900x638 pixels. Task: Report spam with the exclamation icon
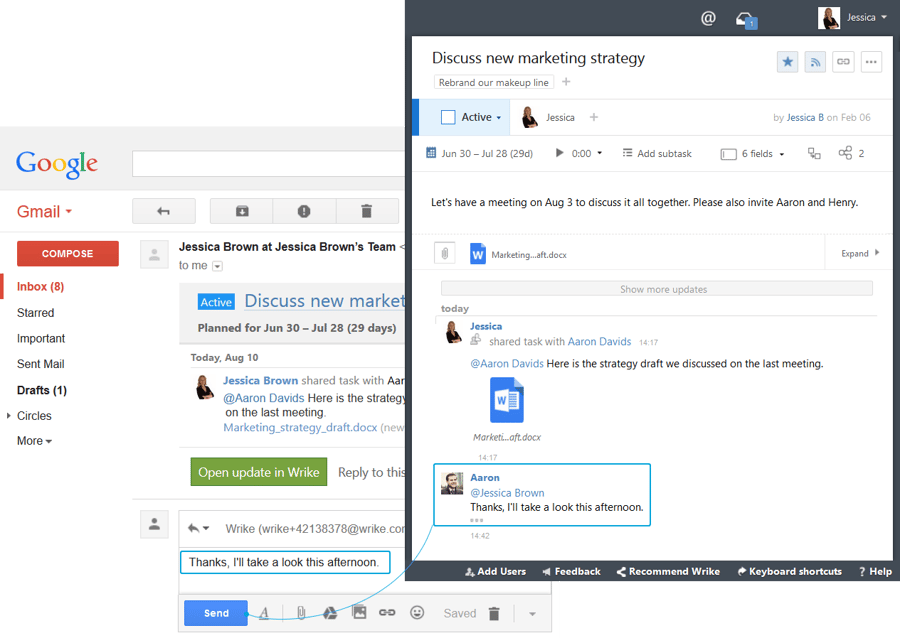click(304, 211)
